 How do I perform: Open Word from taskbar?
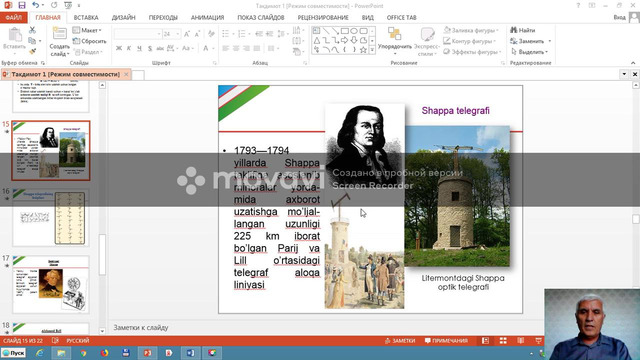pos(190,353)
